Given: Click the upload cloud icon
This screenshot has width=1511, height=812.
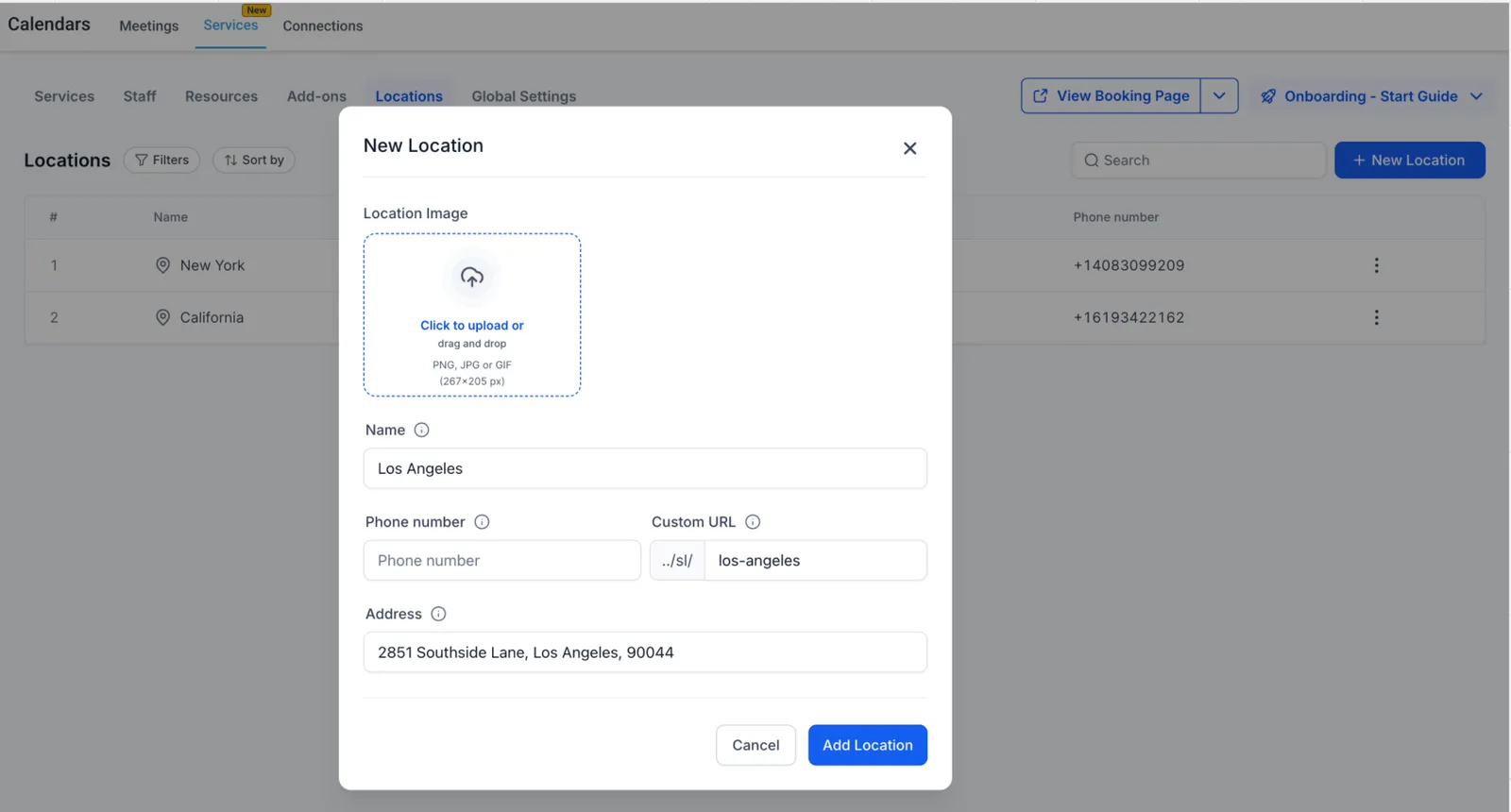Looking at the screenshot, I should [x=472, y=277].
